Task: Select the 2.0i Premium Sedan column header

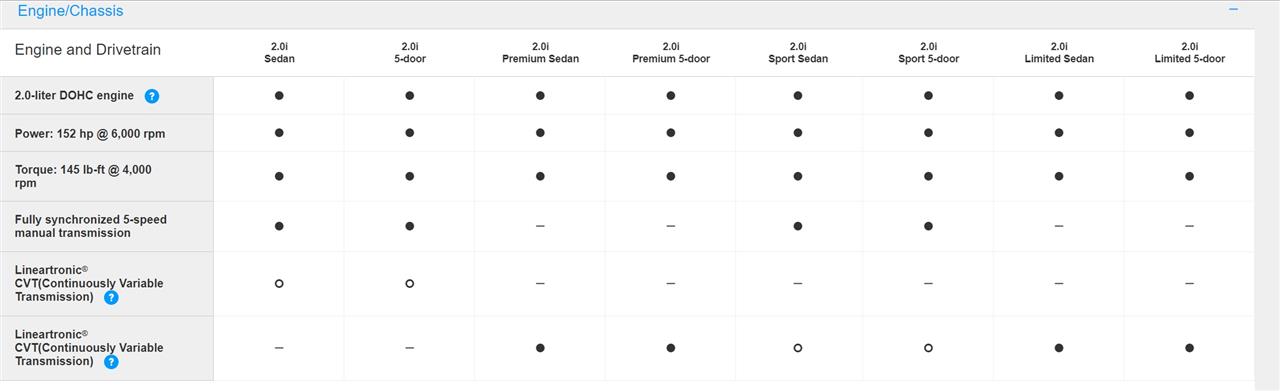Action: point(540,52)
